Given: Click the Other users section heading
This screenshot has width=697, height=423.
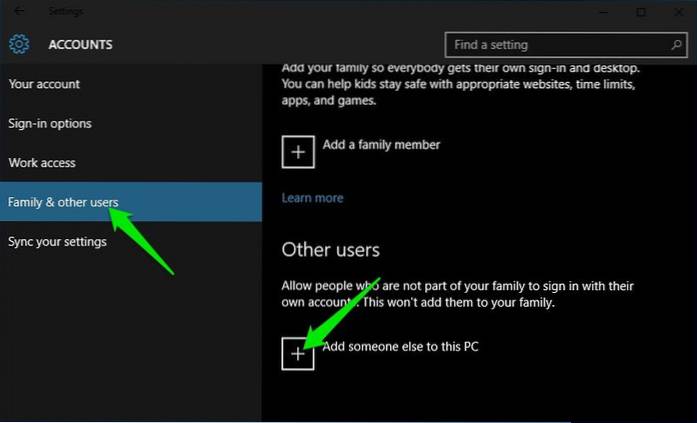Looking at the screenshot, I should click(x=331, y=249).
